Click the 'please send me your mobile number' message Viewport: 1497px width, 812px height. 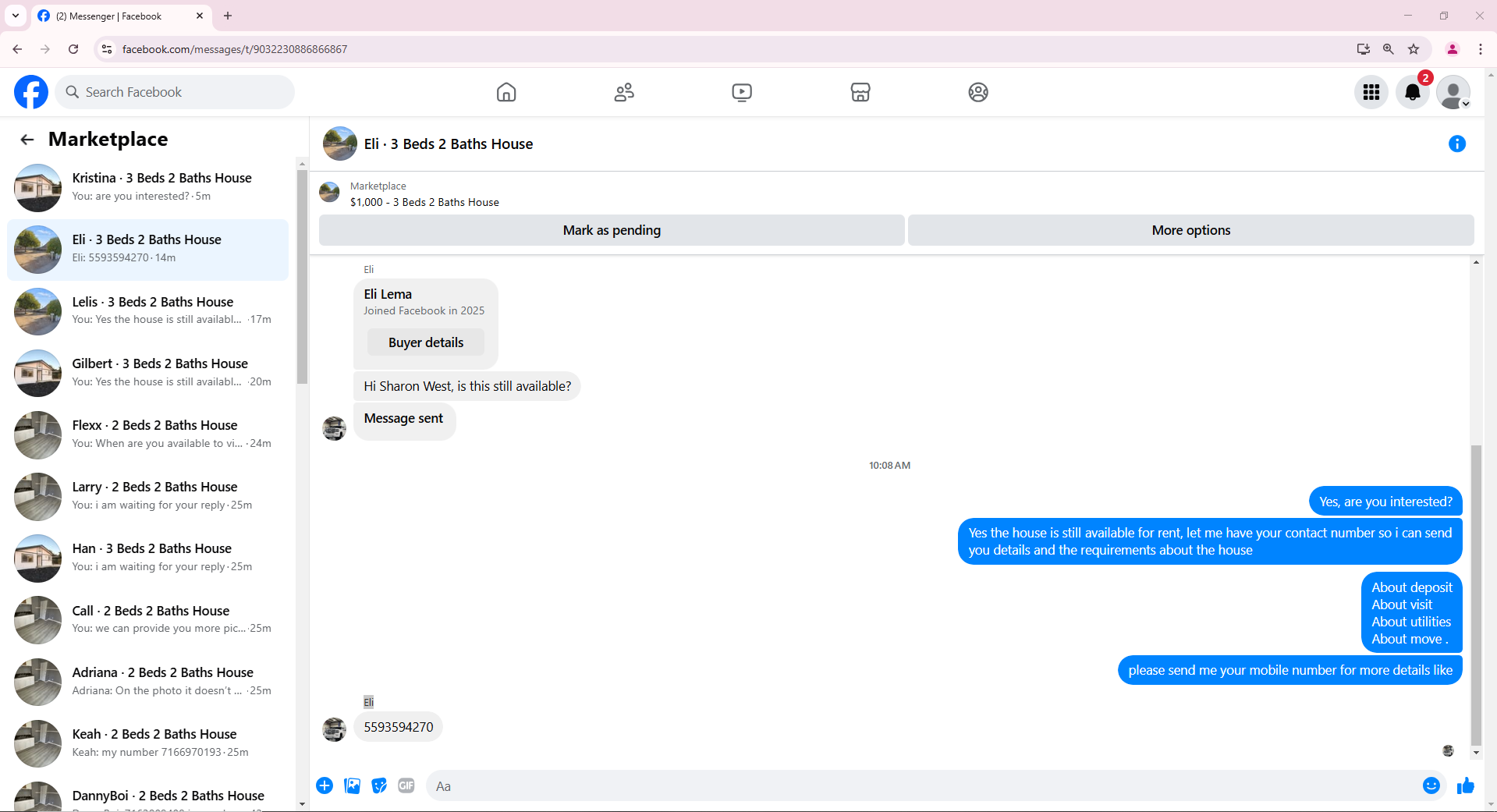1290,670
